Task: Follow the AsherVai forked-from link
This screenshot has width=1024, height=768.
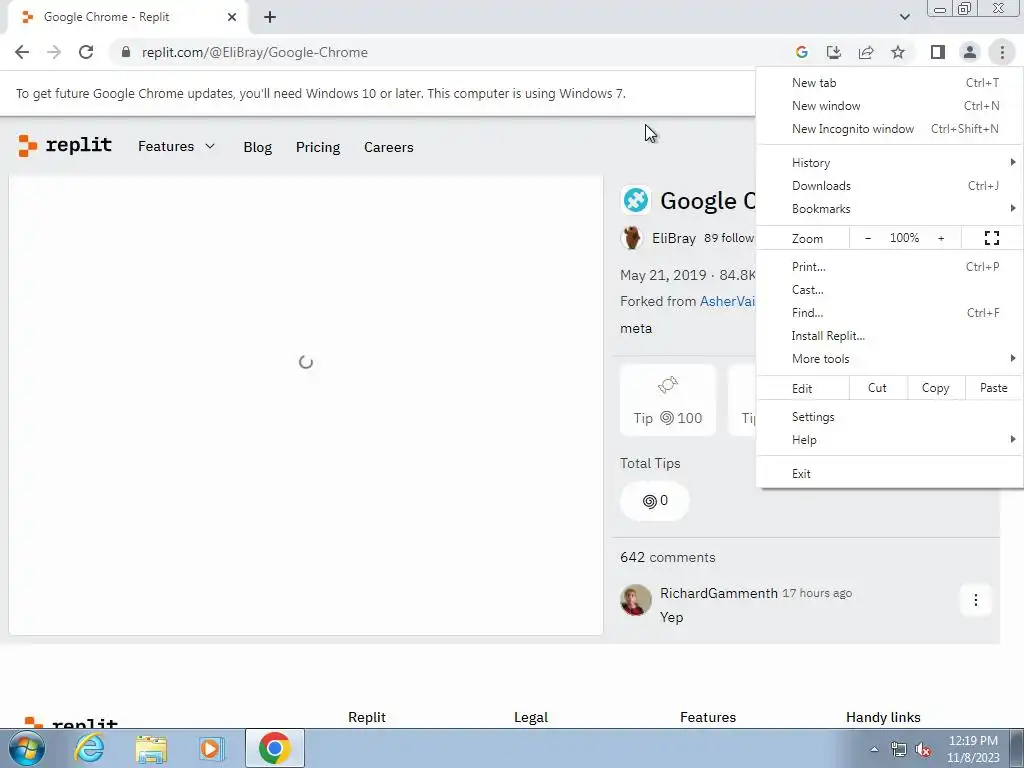Action: coord(727,301)
